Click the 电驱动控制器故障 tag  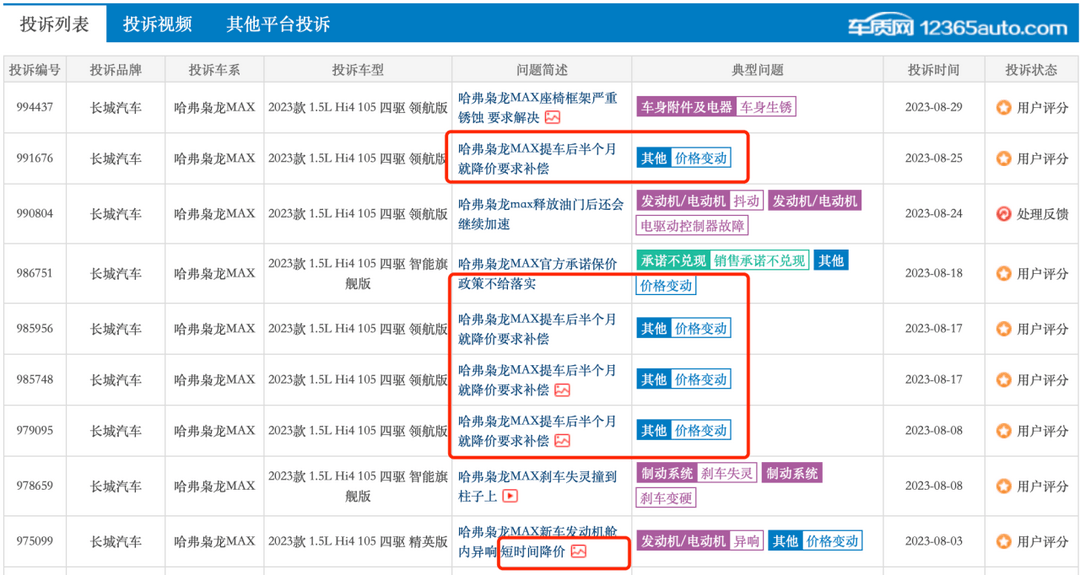coord(692,225)
